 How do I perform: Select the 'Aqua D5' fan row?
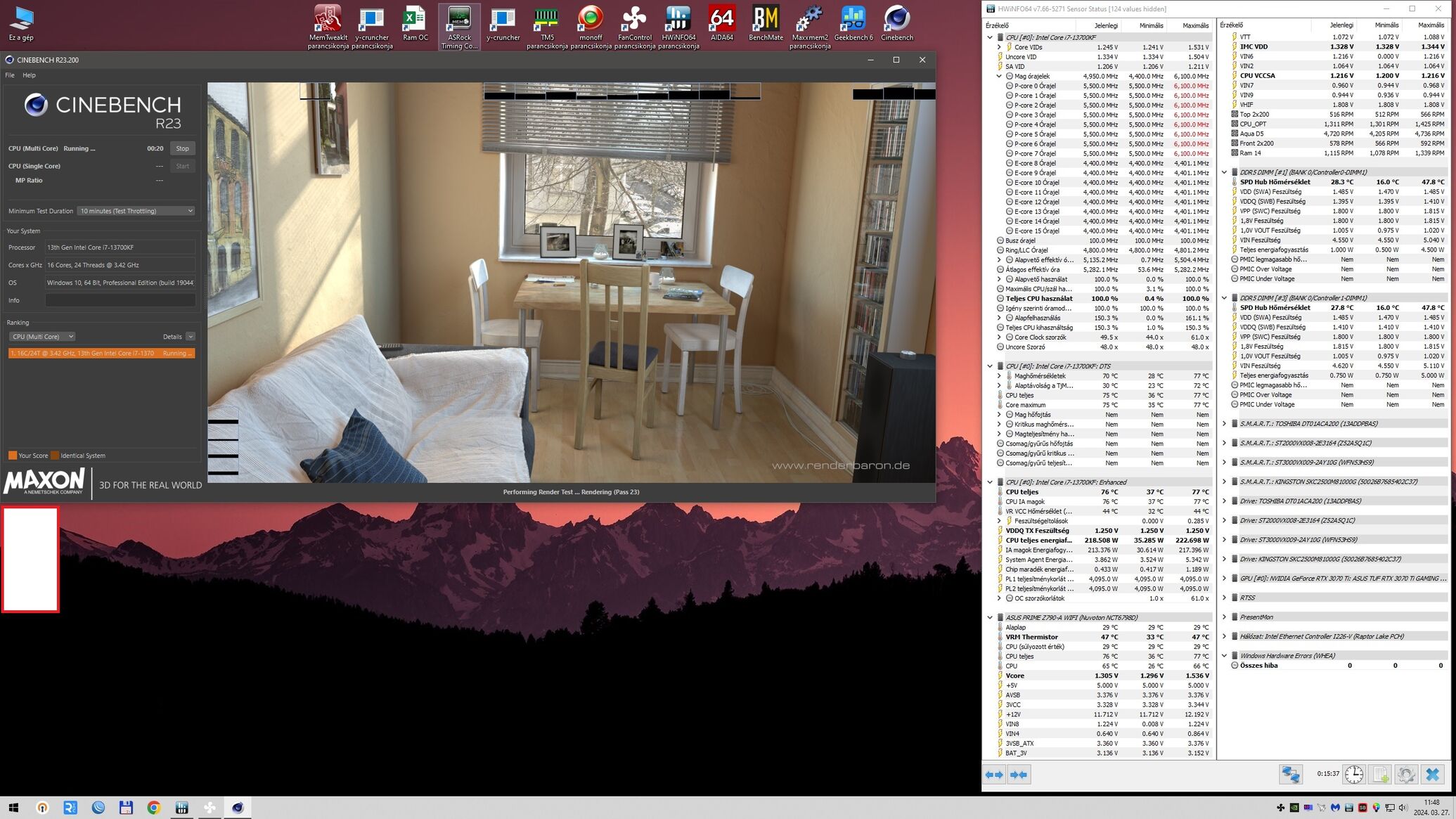pyautogui.click(x=1333, y=134)
